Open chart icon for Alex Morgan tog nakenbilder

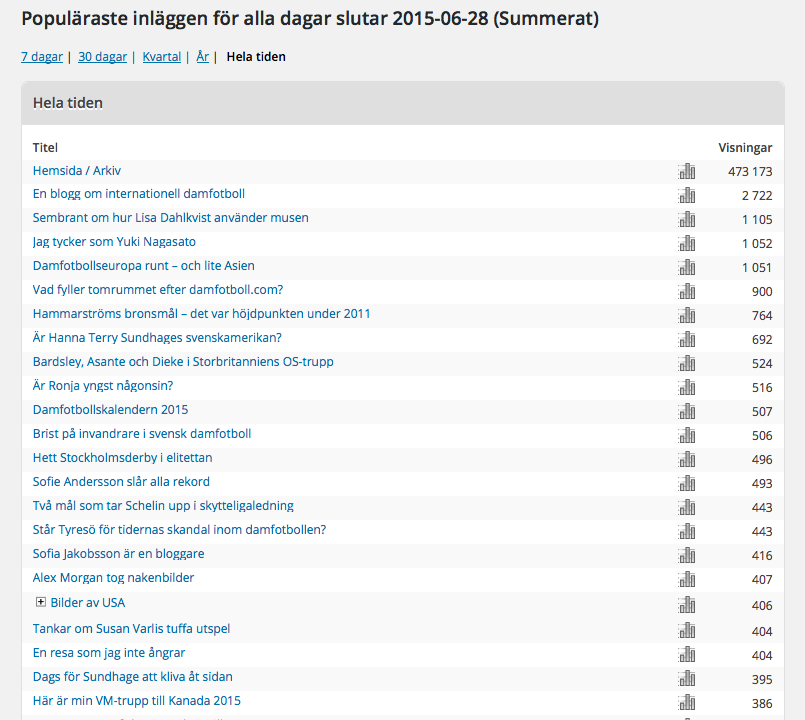pyautogui.click(x=686, y=579)
